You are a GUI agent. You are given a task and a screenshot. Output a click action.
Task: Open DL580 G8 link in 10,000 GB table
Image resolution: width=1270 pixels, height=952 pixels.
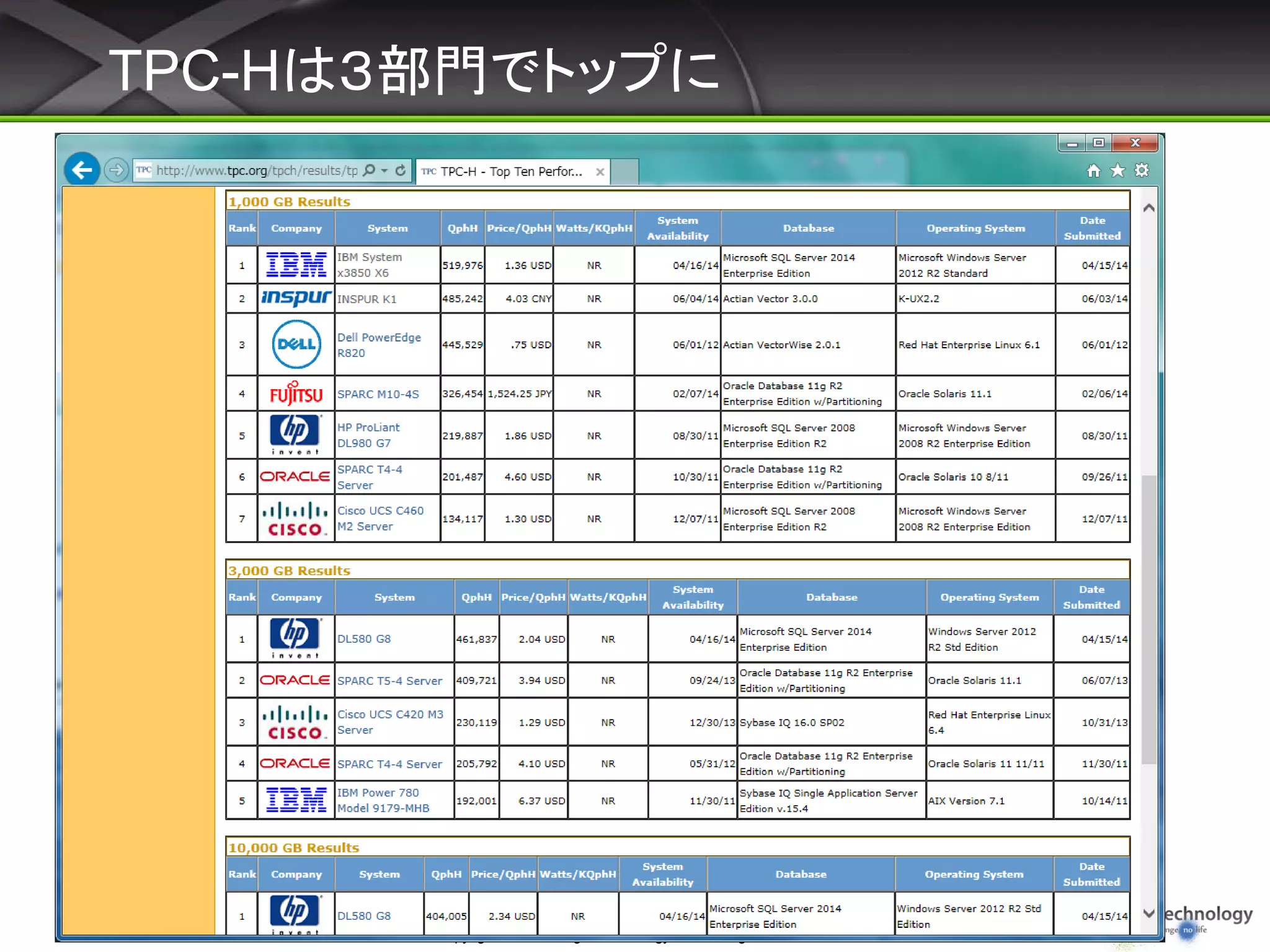click(364, 916)
